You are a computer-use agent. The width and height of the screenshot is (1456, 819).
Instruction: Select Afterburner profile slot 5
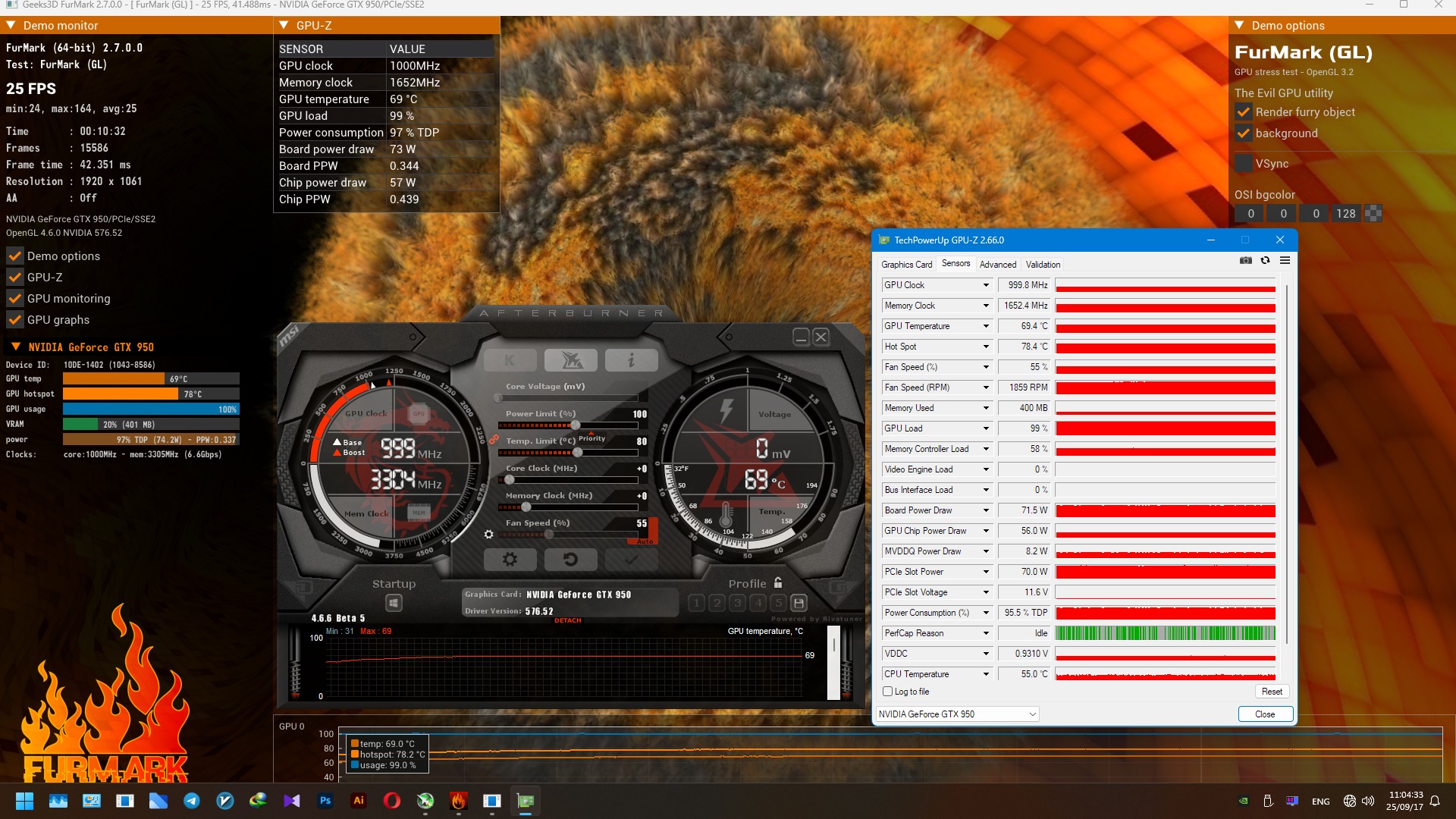coord(778,603)
